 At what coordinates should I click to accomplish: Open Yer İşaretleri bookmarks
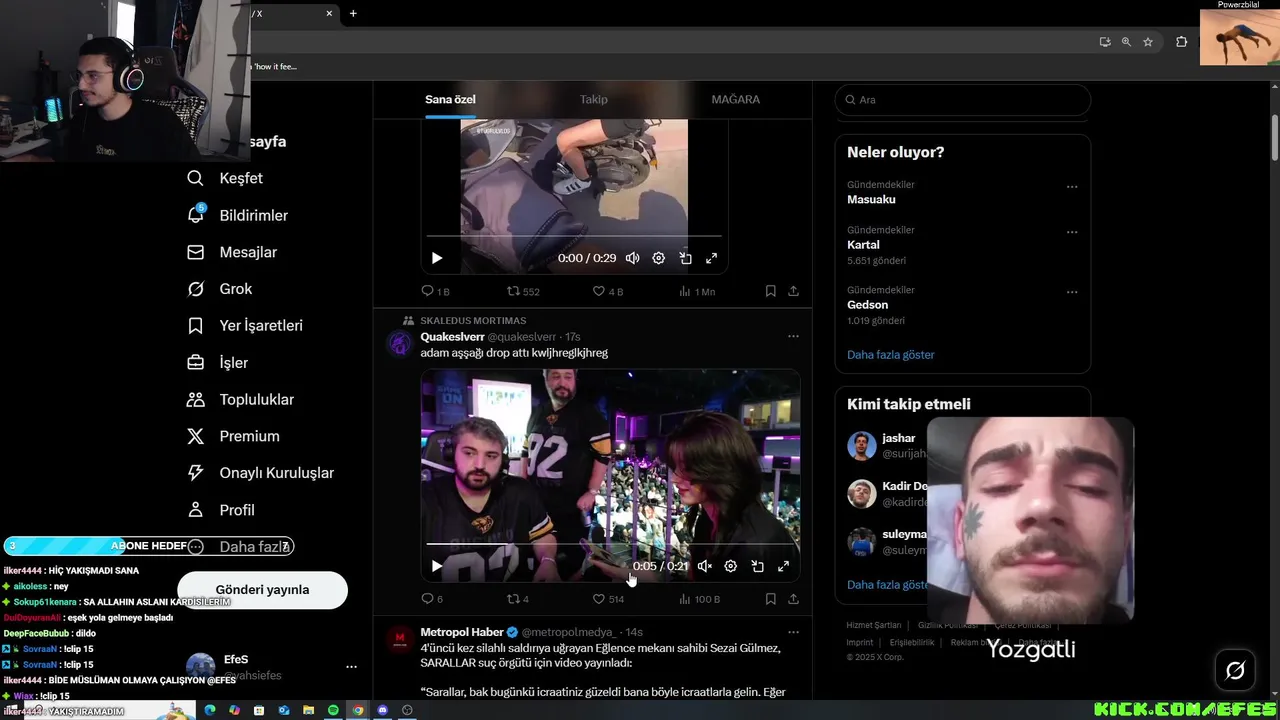245,326
